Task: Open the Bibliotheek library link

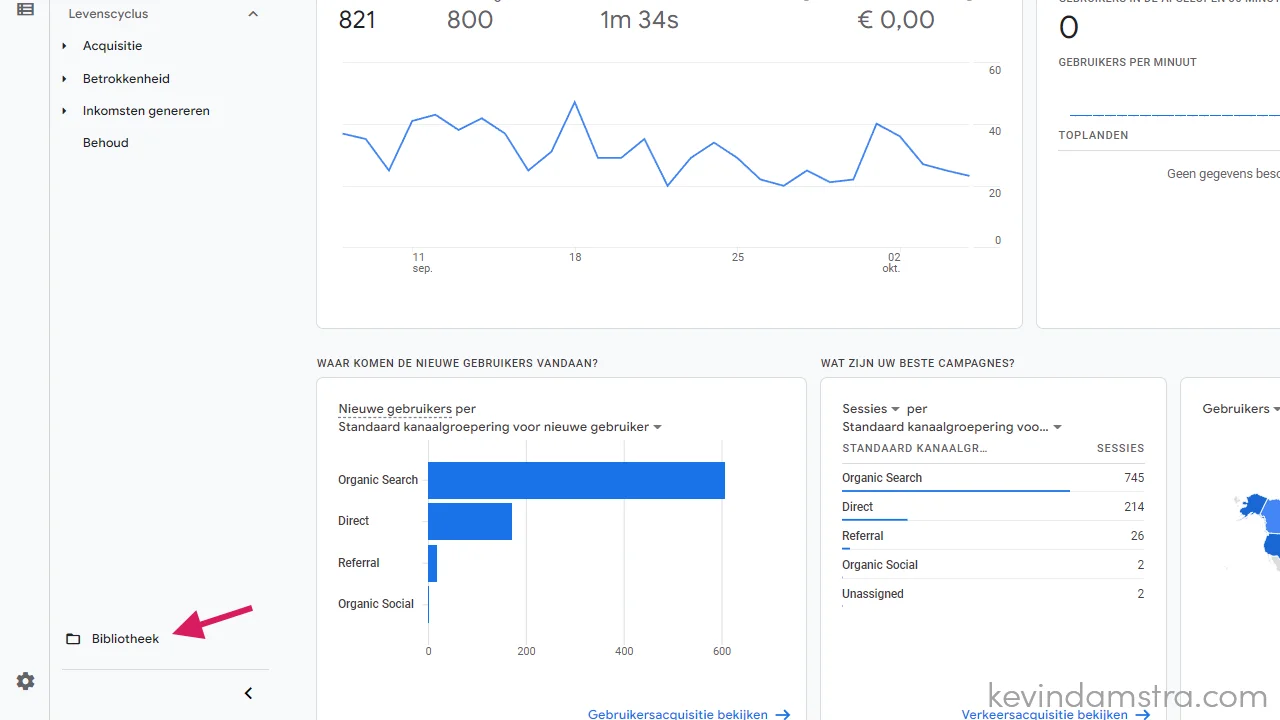Action: point(125,639)
